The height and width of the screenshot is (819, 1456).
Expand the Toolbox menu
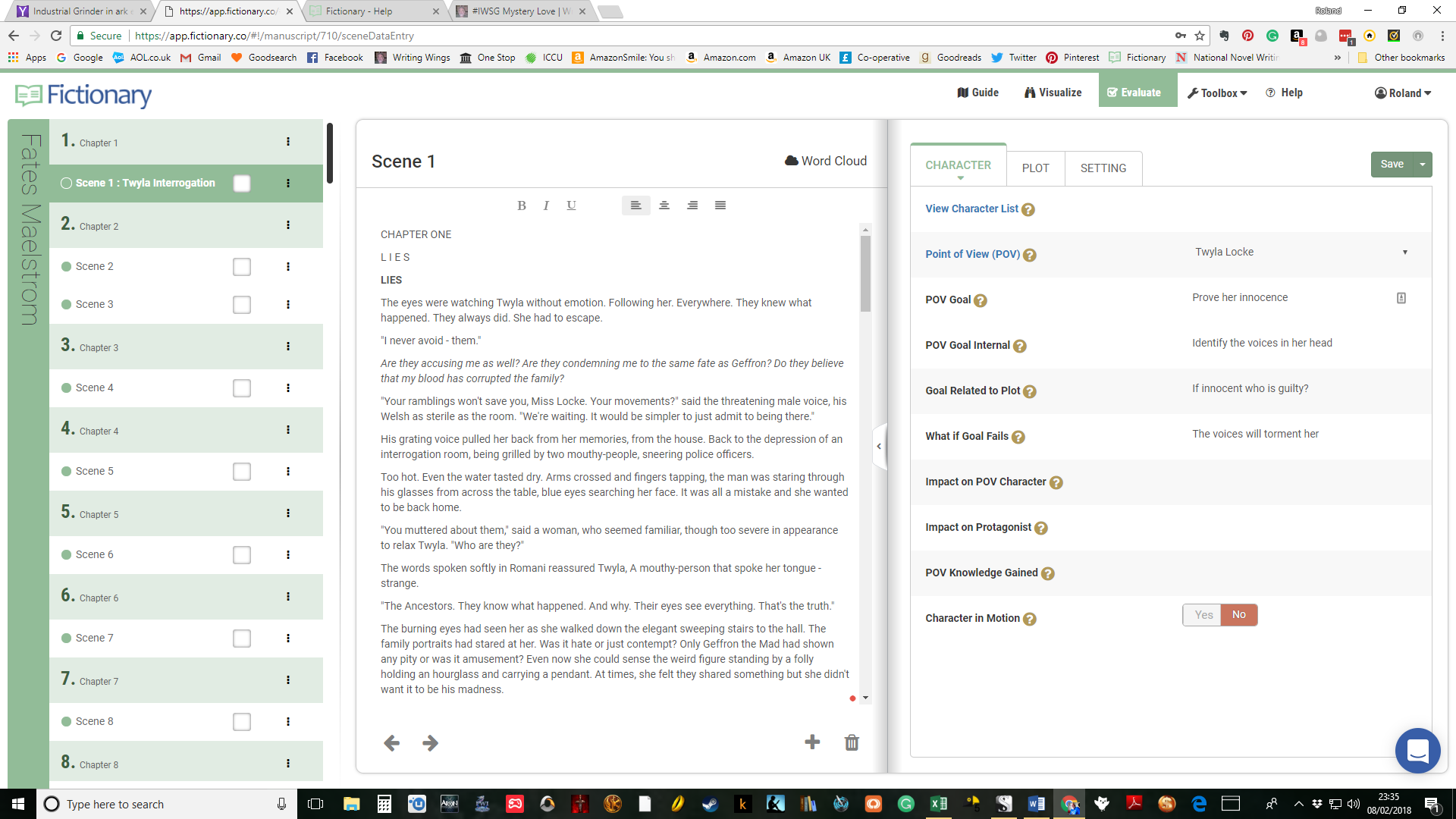click(x=1217, y=93)
